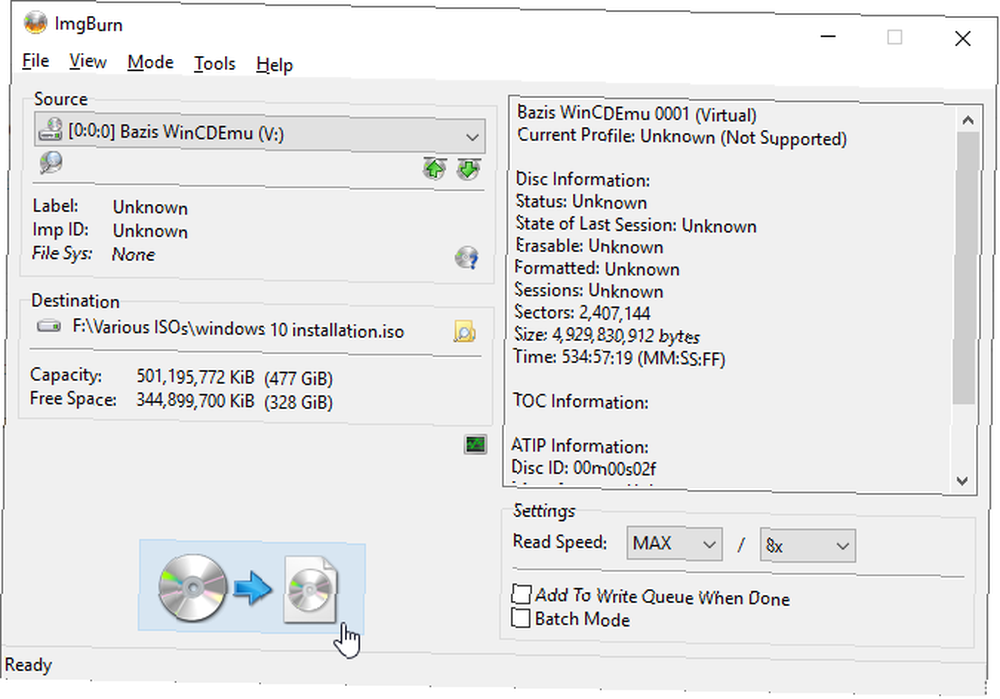Close the ImgBurn window
The height and width of the screenshot is (699, 1000).
pyautogui.click(x=963, y=38)
